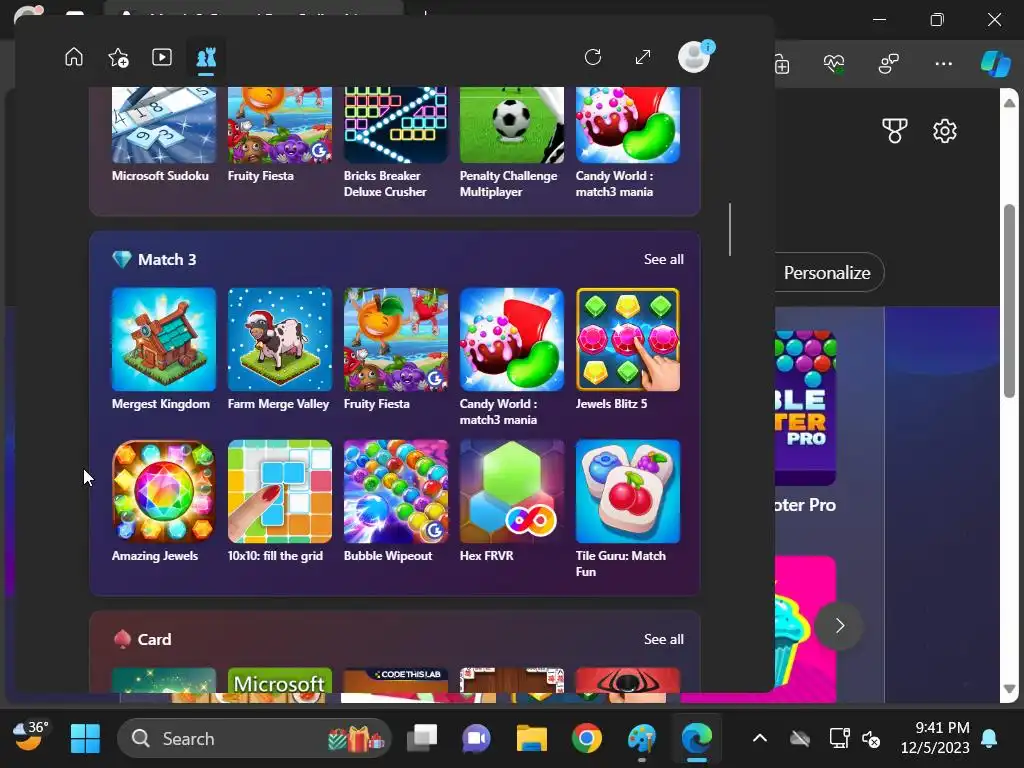Click the network display tray icon
This screenshot has width=1024, height=768.
coord(839,739)
